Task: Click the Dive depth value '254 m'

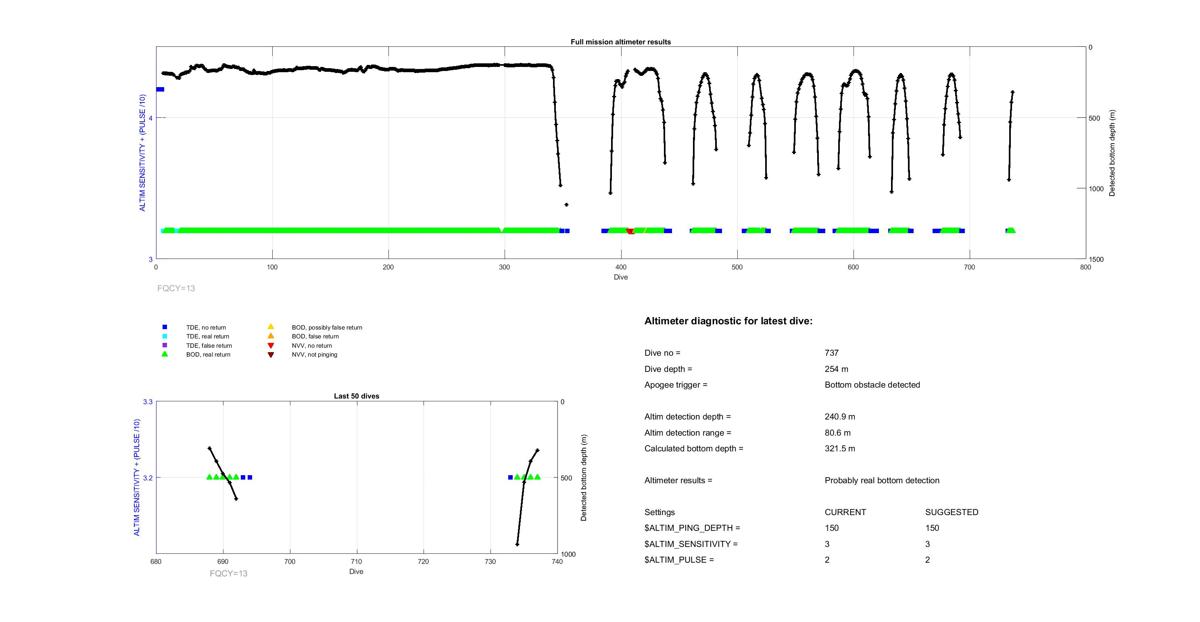Action: [837, 369]
